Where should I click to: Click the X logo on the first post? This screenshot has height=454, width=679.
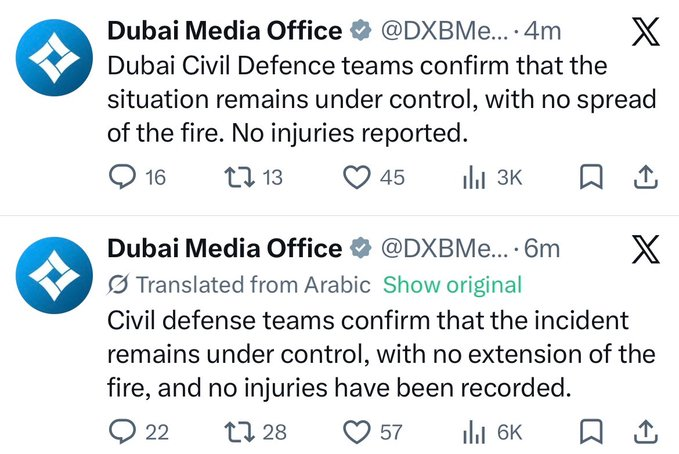646,31
